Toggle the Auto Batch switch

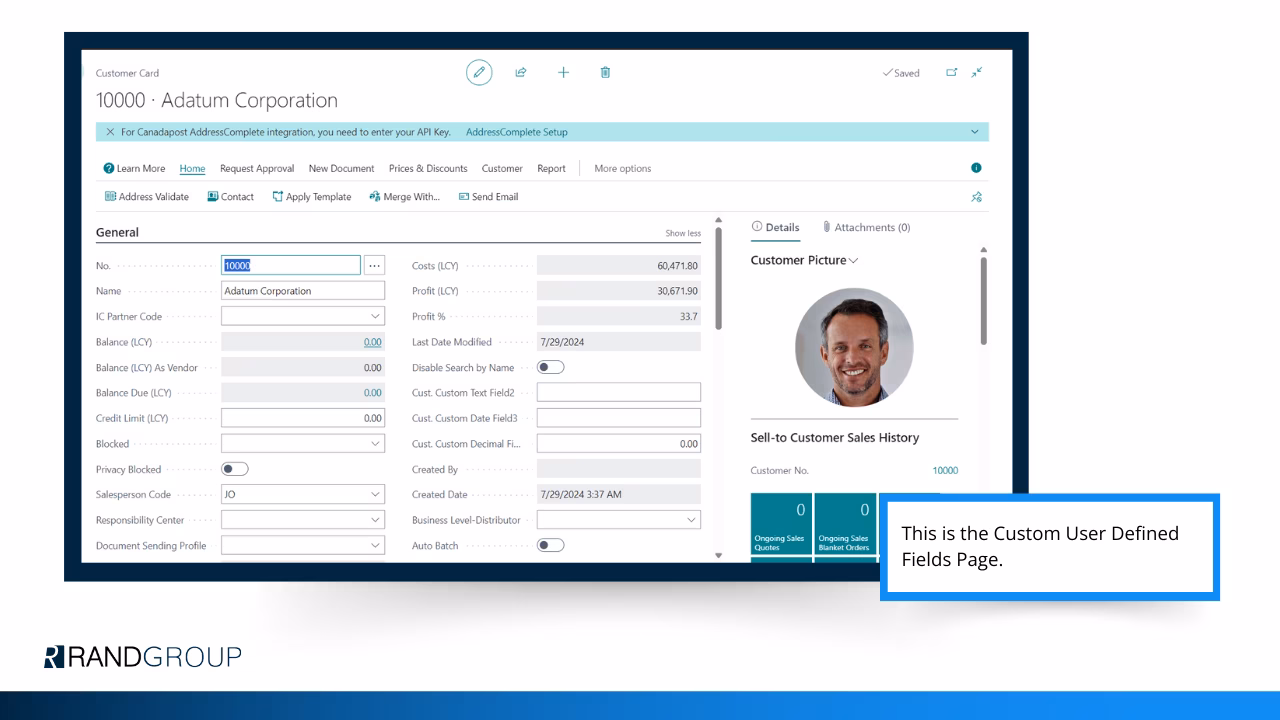coord(551,545)
